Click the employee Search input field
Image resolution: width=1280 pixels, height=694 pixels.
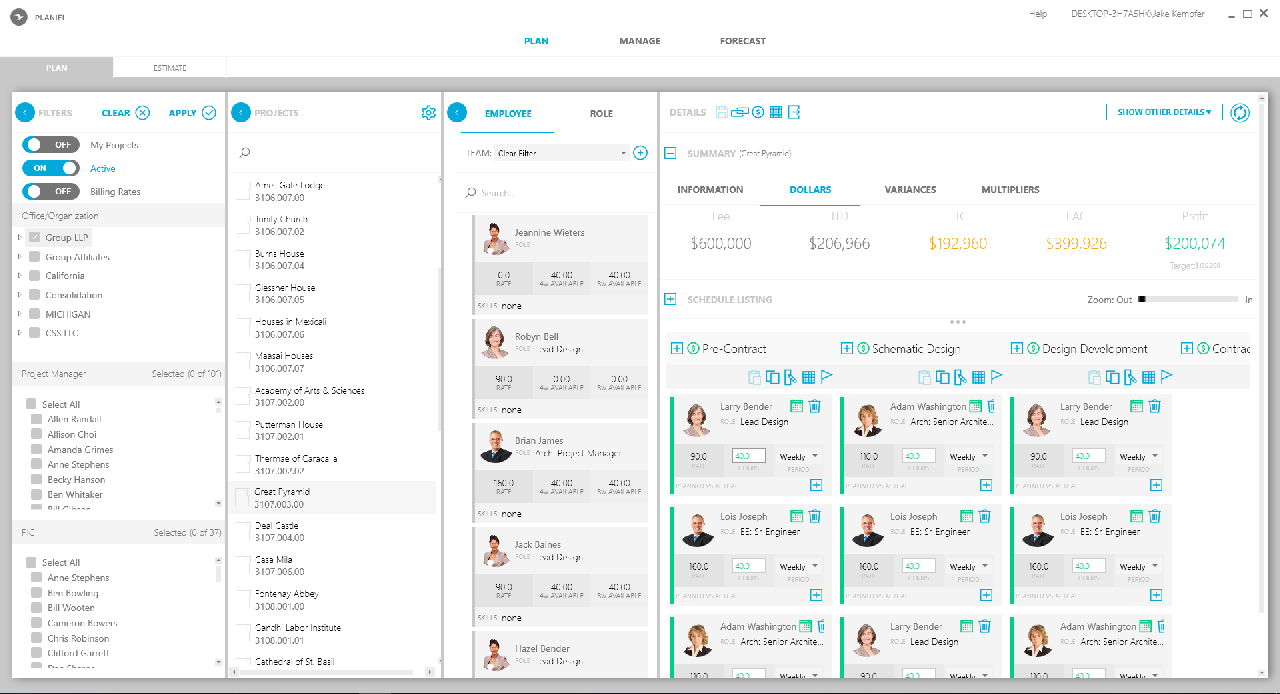coord(565,193)
